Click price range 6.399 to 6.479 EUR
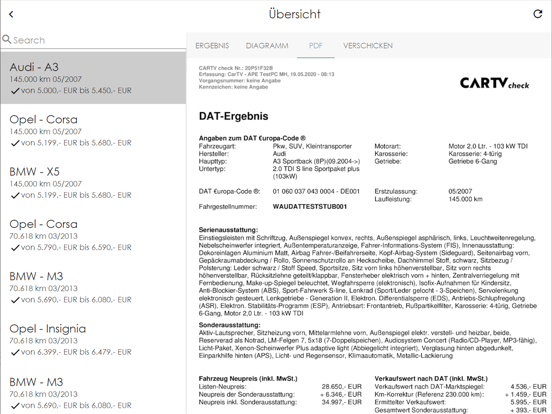 pyautogui.click(x=76, y=352)
